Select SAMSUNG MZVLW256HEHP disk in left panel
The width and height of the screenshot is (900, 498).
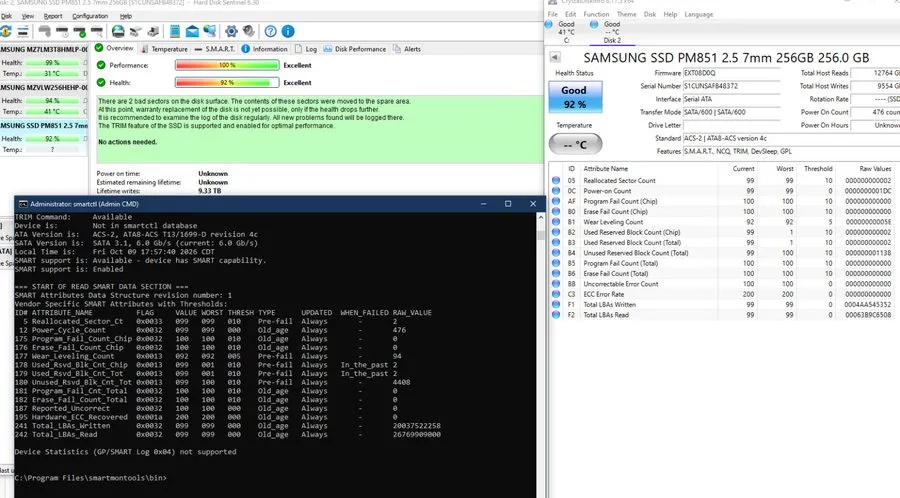tap(44, 99)
